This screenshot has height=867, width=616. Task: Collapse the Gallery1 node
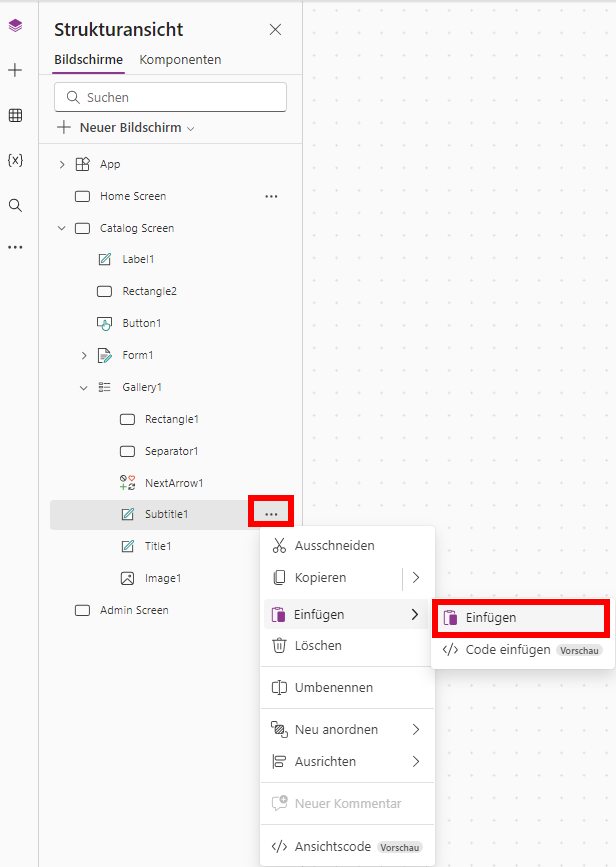pos(84,387)
